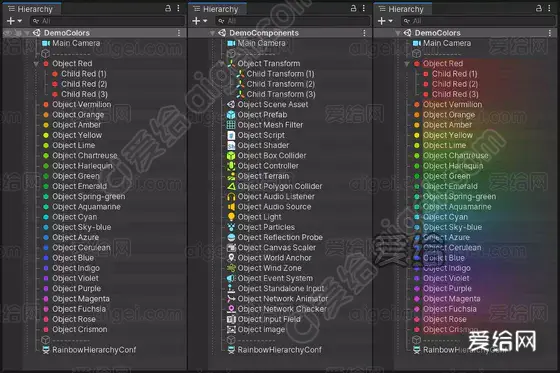Click the Main Camera icon in DemoComponents
Screen dimensions: 560x373
(231, 43)
